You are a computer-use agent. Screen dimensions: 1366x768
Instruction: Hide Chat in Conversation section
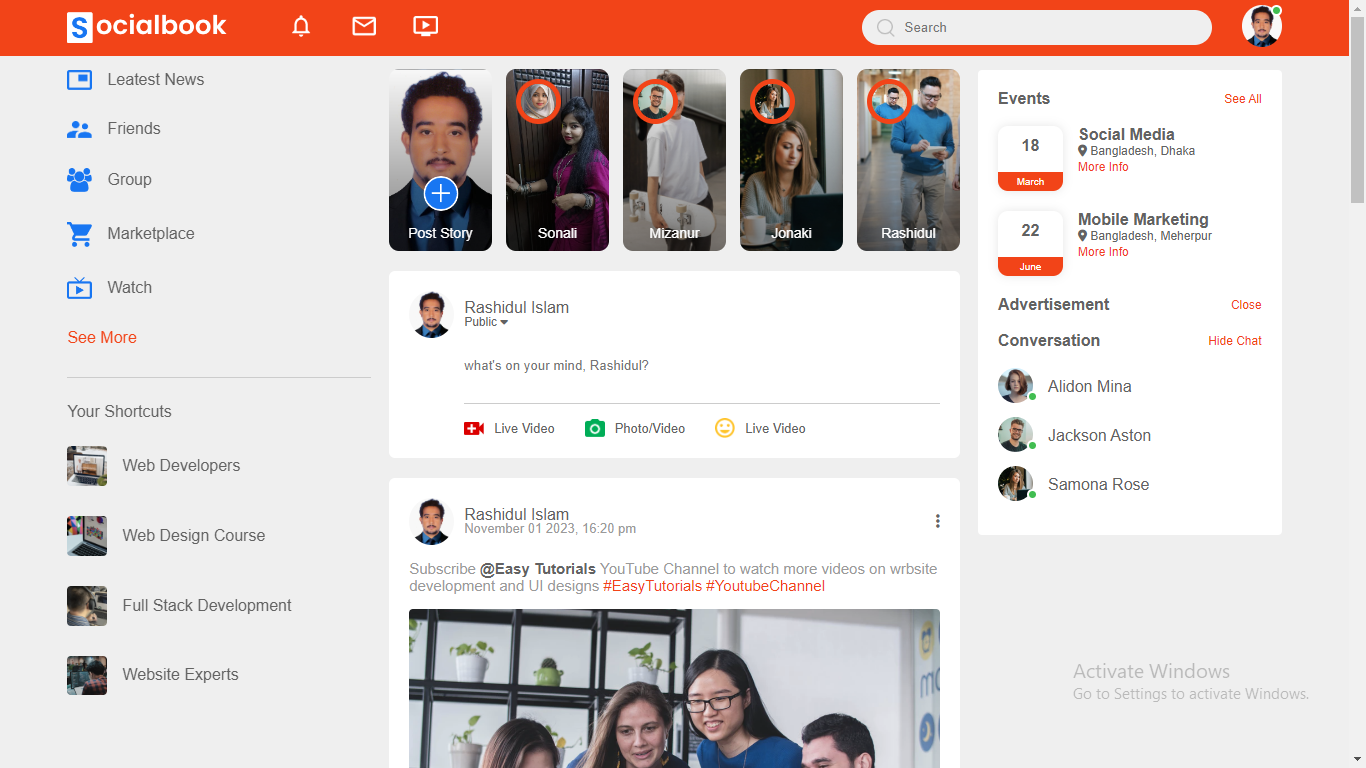tap(1235, 341)
